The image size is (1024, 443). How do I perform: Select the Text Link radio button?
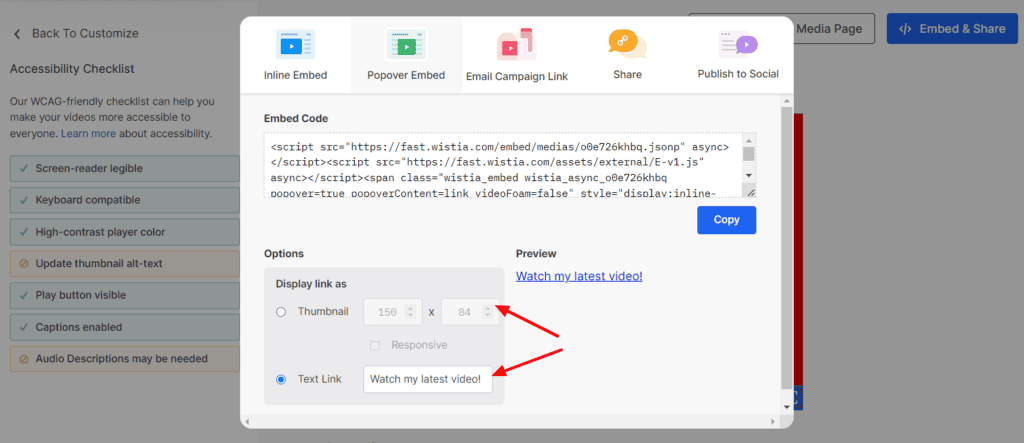(281, 379)
